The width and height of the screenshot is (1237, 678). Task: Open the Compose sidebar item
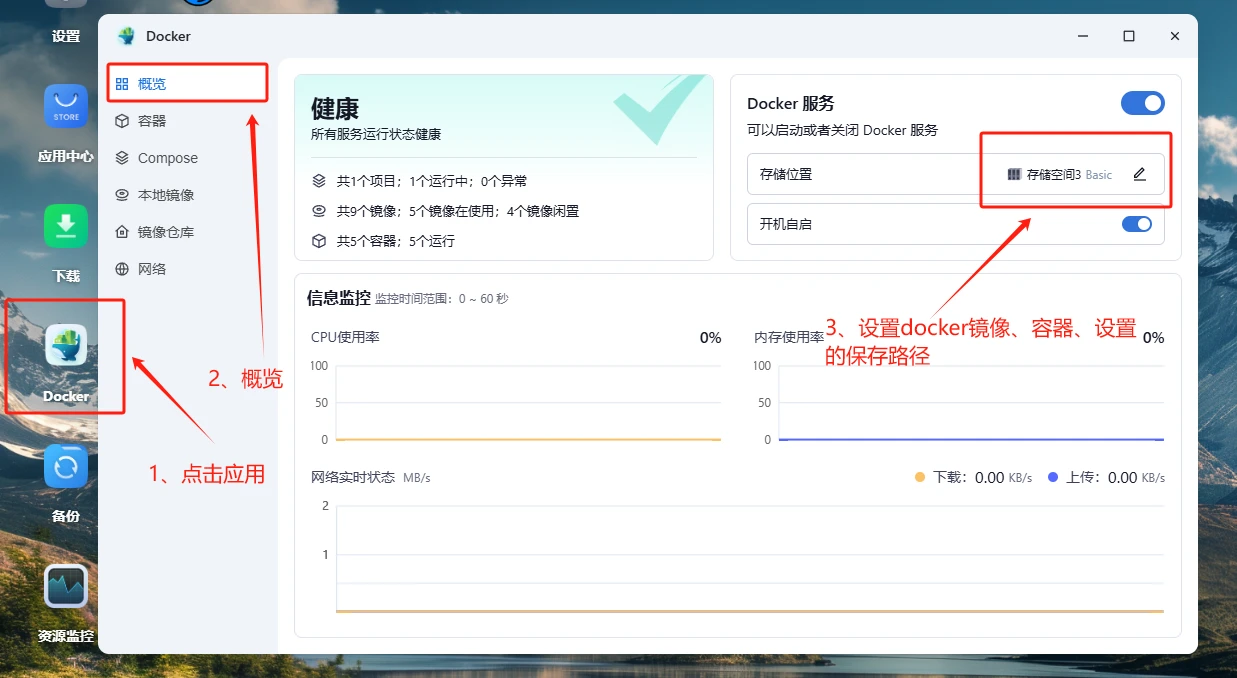pyautogui.click(x=167, y=158)
